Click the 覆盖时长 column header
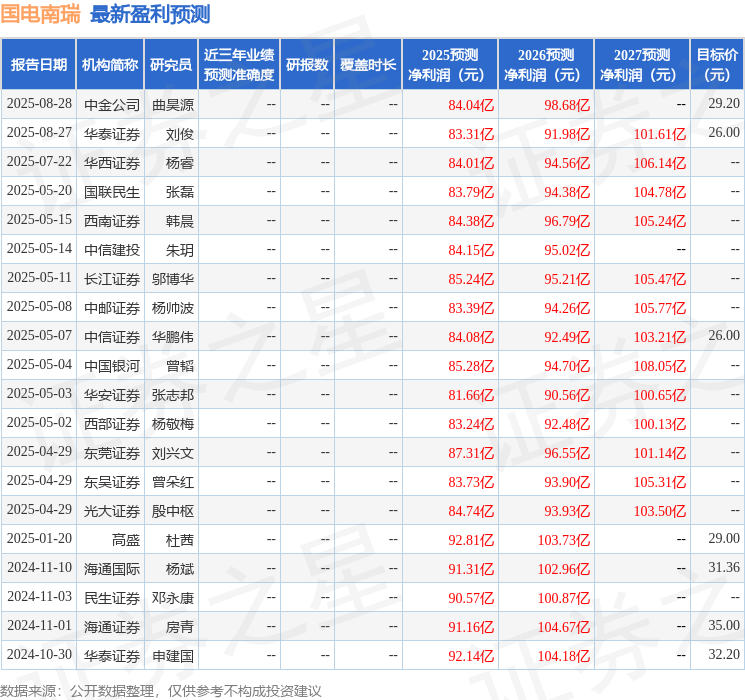 click(x=367, y=64)
